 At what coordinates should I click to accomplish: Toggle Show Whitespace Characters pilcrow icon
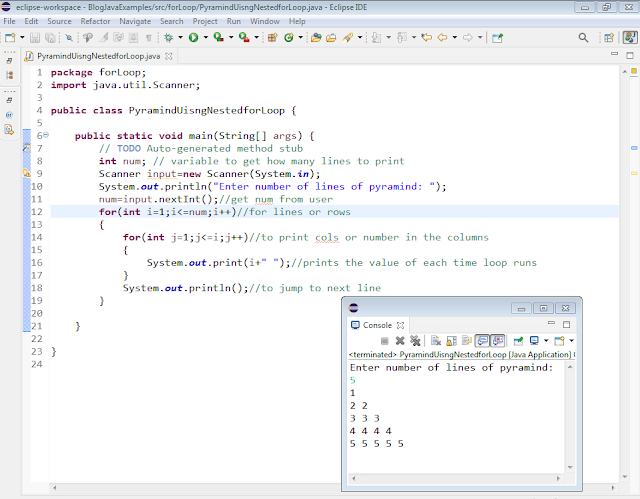coord(149,38)
